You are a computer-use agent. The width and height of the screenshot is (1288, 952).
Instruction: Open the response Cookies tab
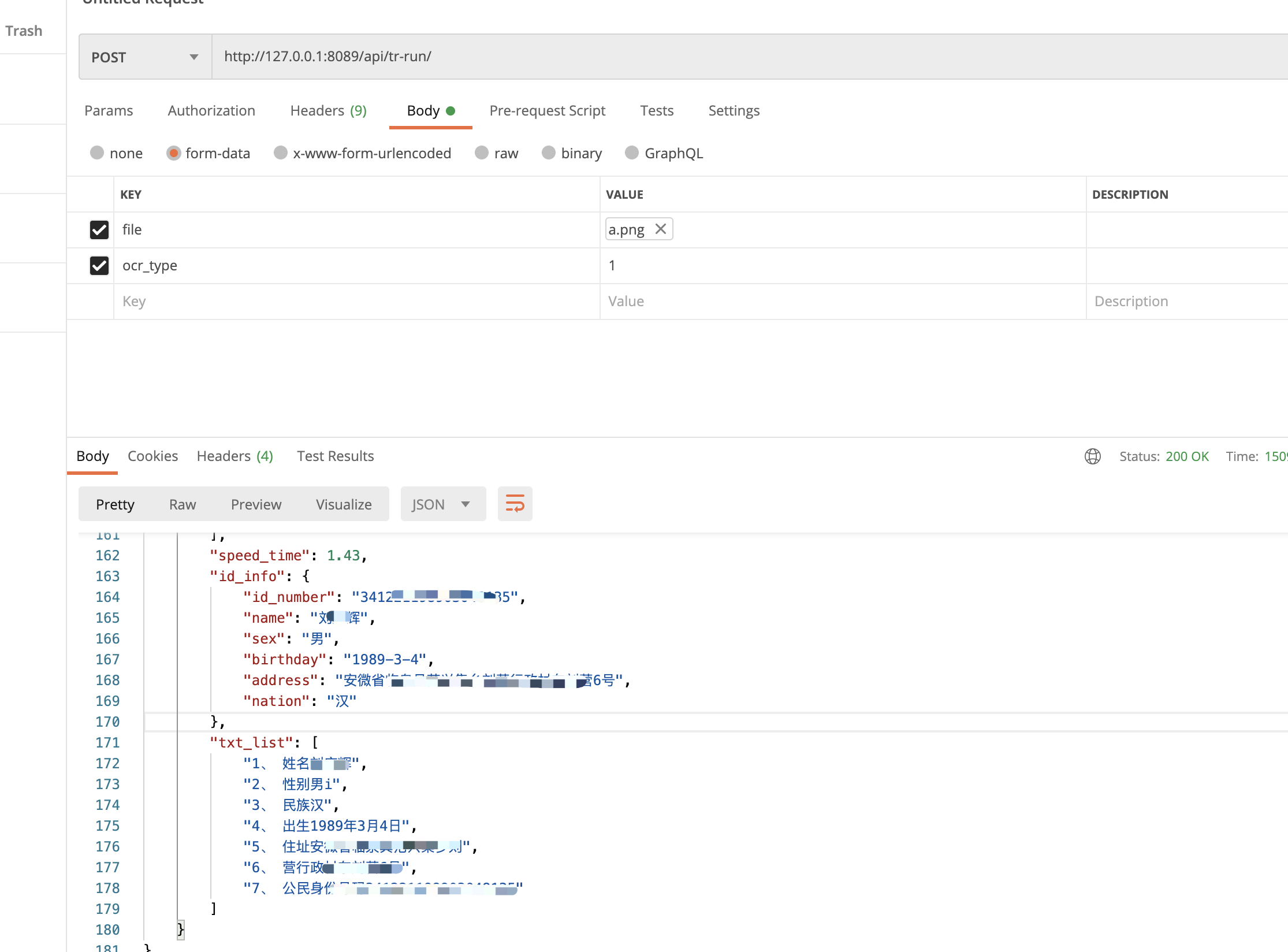pos(152,456)
